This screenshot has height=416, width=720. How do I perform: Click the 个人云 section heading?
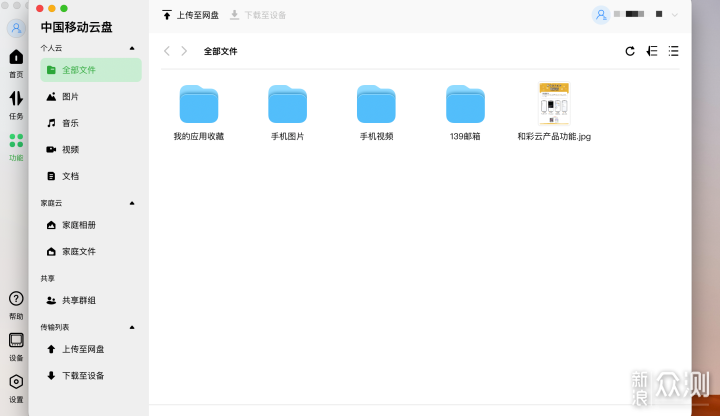pos(51,48)
